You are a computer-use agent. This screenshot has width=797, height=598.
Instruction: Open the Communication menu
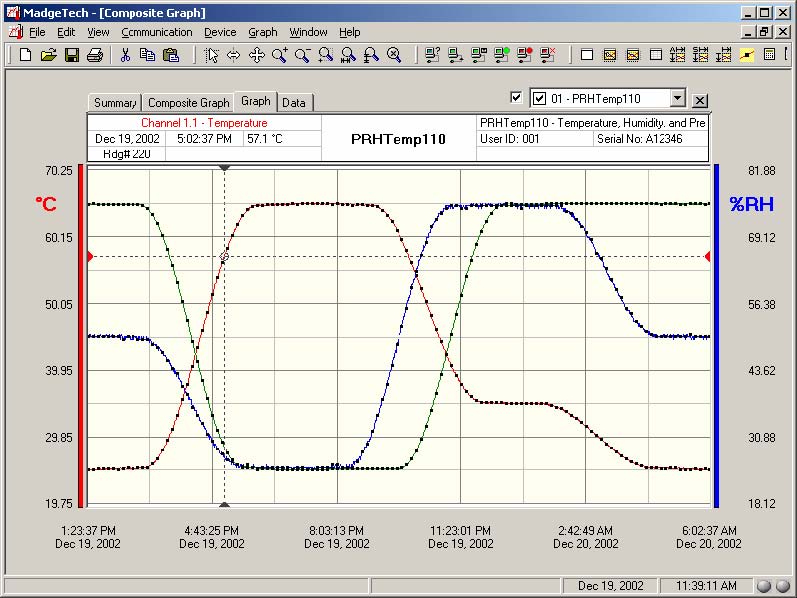click(157, 32)
